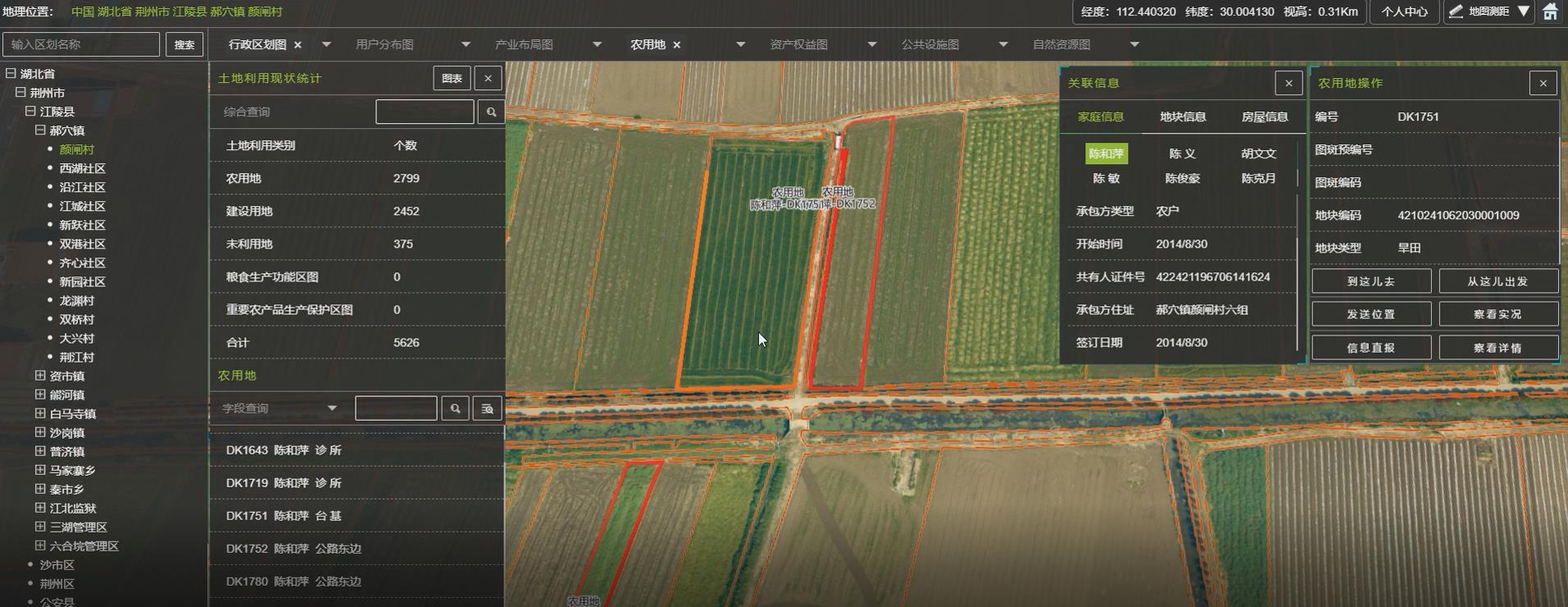Open the 地图测距 measuring tool
This screenshot has width=1568, height=607.
[1480, 11]
